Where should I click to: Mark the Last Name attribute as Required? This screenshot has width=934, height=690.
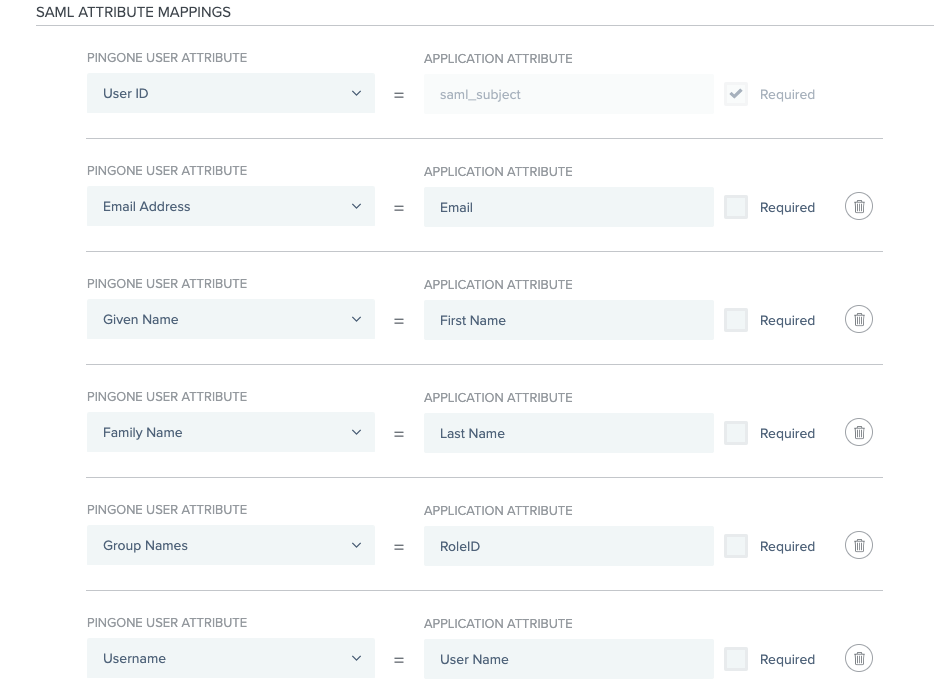click(x=736, y=433)
